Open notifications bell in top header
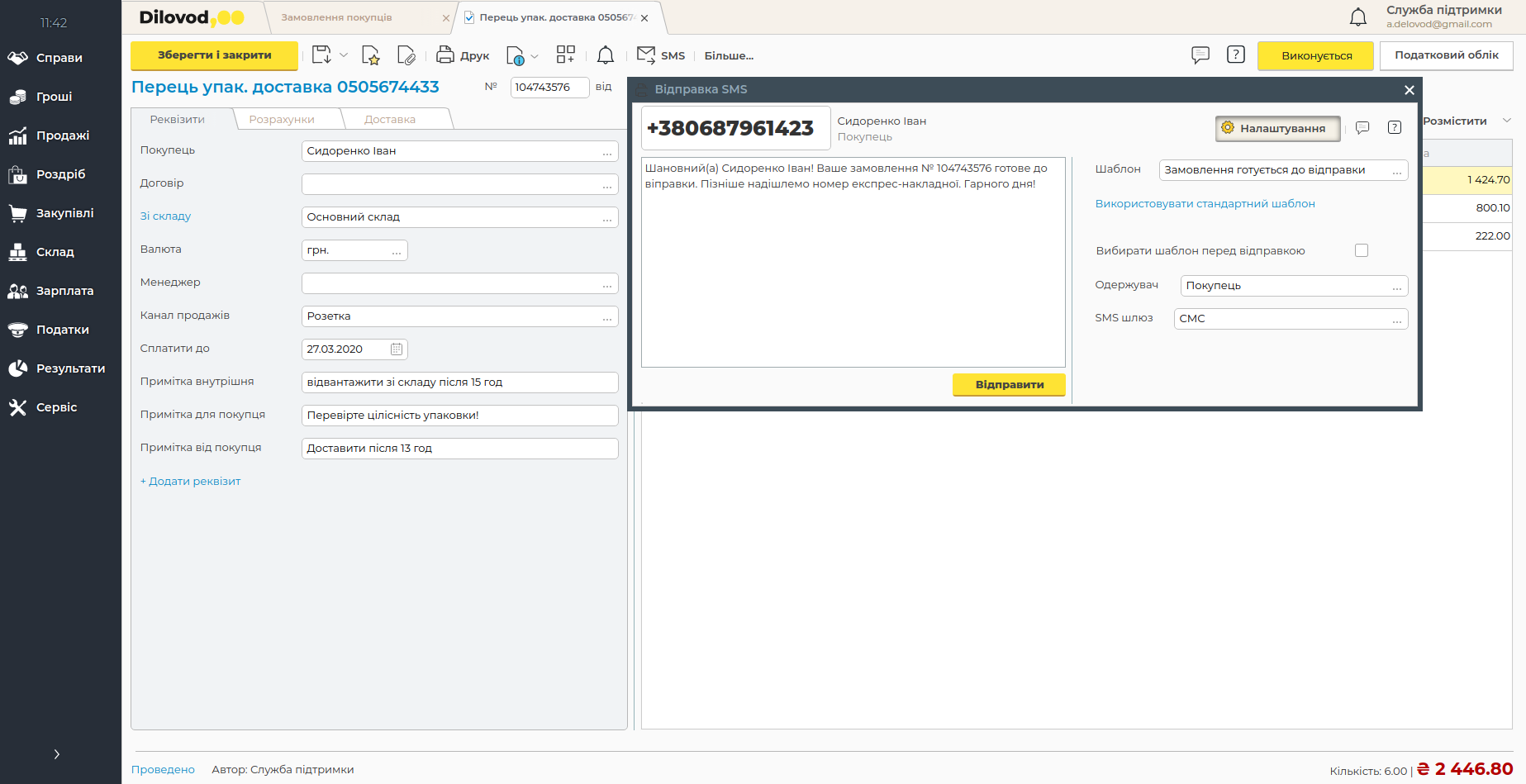 1358,17
